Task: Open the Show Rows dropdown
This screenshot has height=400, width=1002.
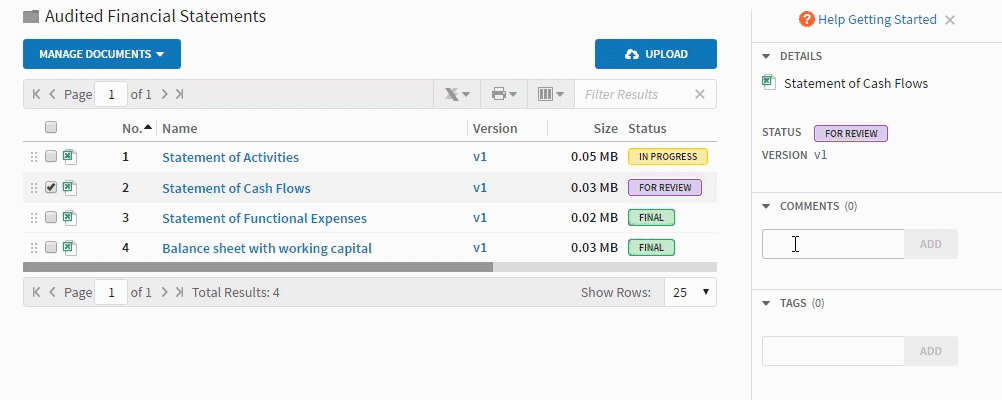Action: coord(692,293)
